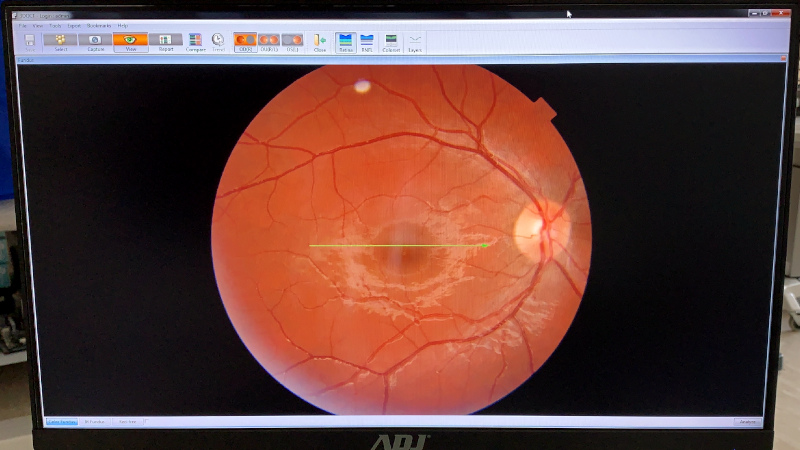
Task: Open the Report toolbar icon
Action: pos(165,41)
